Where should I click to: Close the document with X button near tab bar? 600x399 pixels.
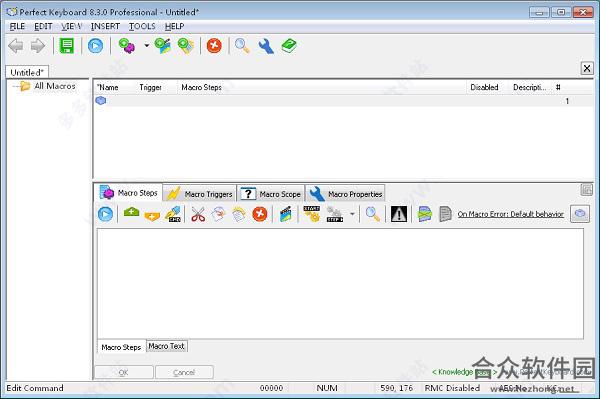pyautogui.click(x=587, y=68)
